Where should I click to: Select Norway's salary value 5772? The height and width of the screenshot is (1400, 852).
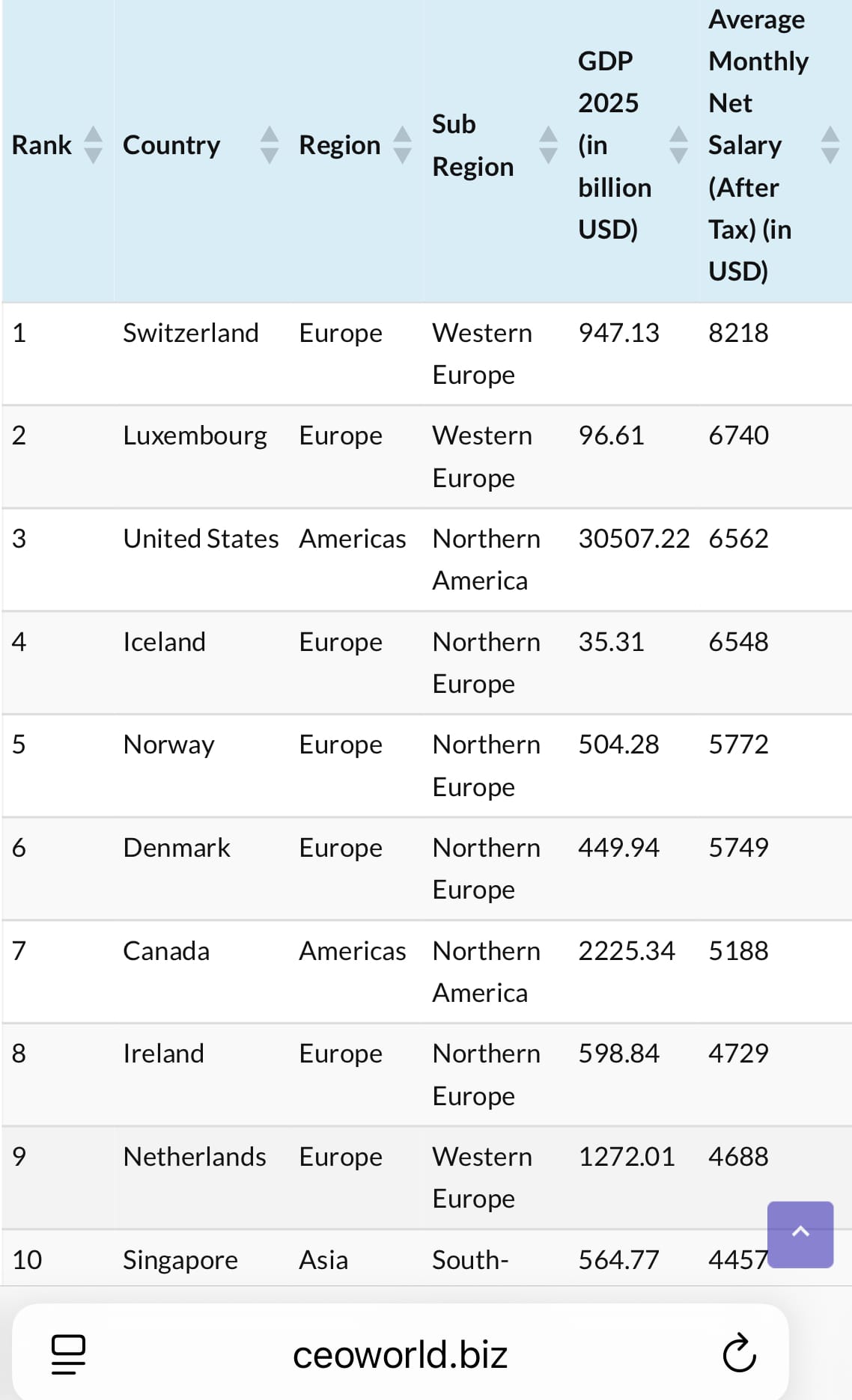tap(739, 745)
